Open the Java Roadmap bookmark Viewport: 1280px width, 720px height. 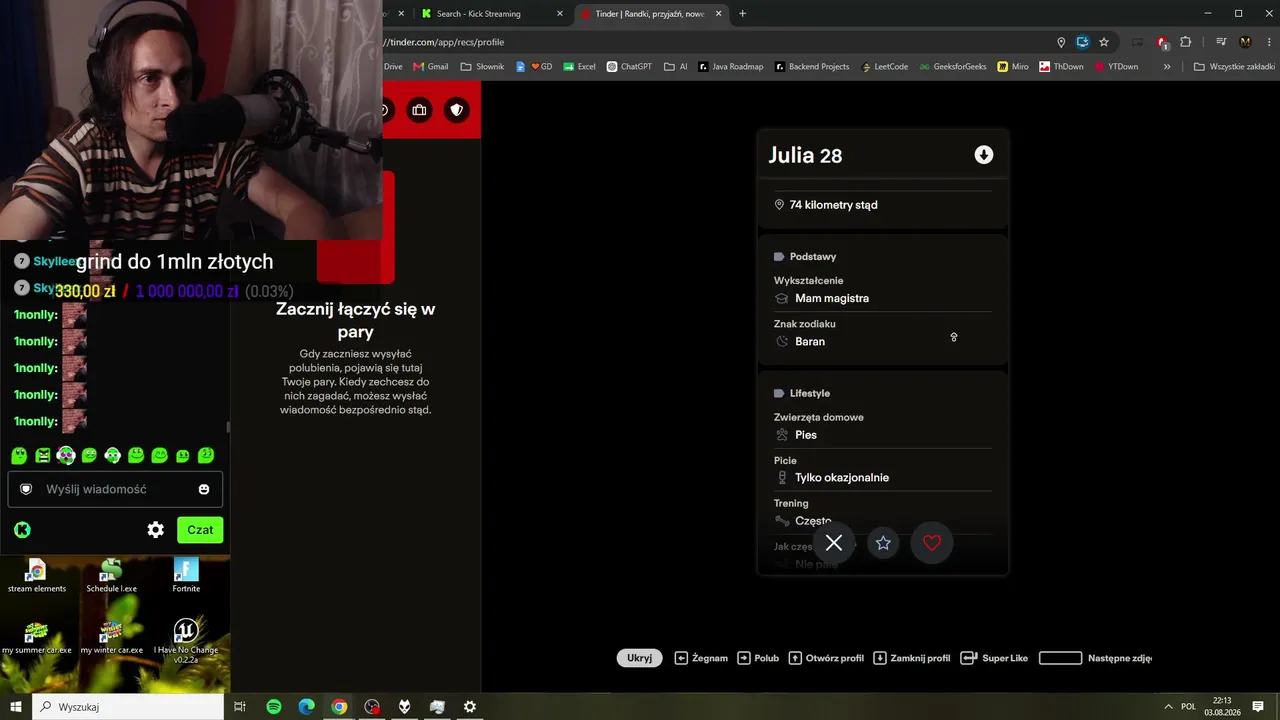[x=731, y=67]
